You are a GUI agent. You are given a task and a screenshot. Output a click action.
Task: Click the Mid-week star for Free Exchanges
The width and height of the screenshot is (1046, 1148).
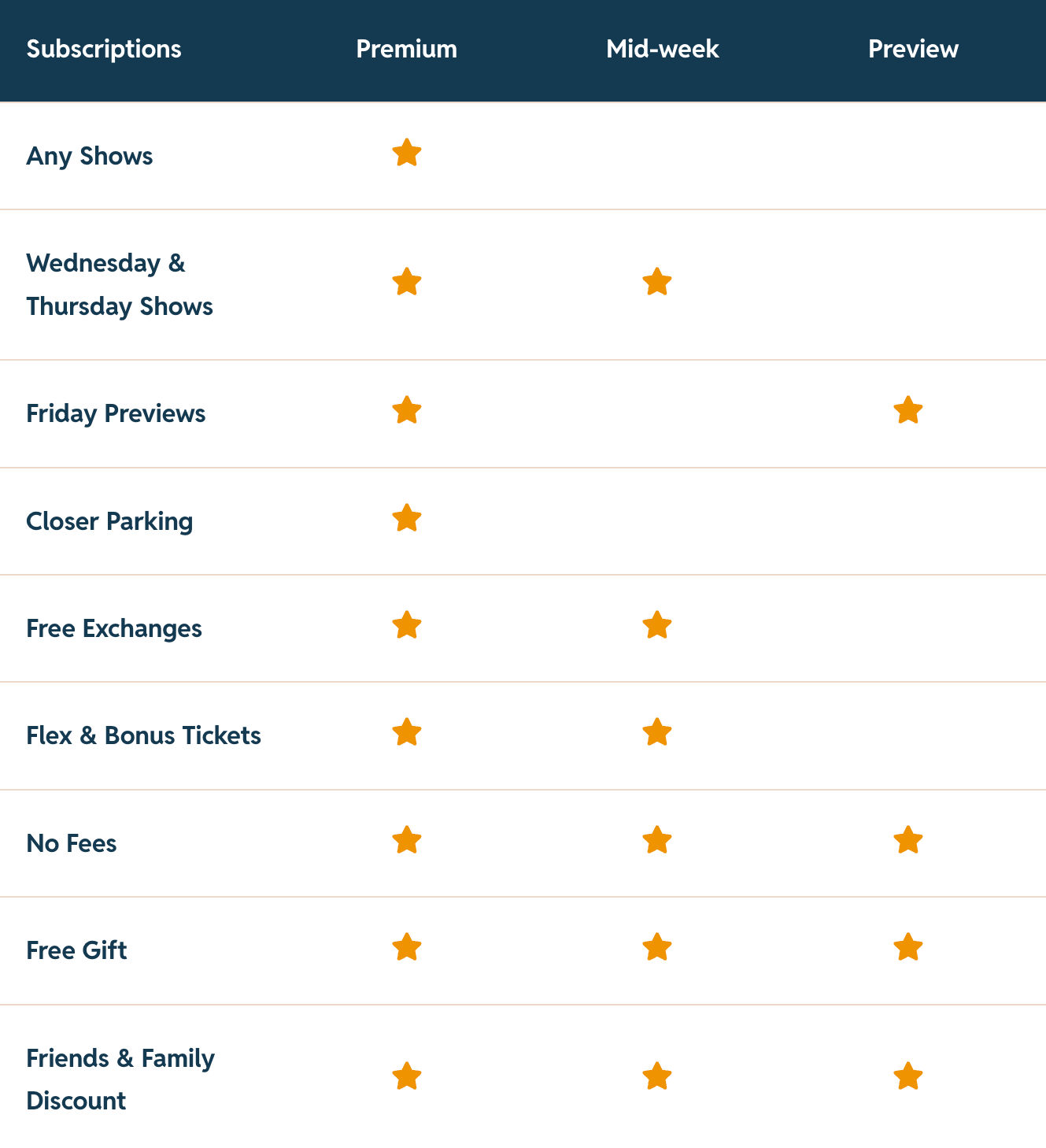[657, 625]
